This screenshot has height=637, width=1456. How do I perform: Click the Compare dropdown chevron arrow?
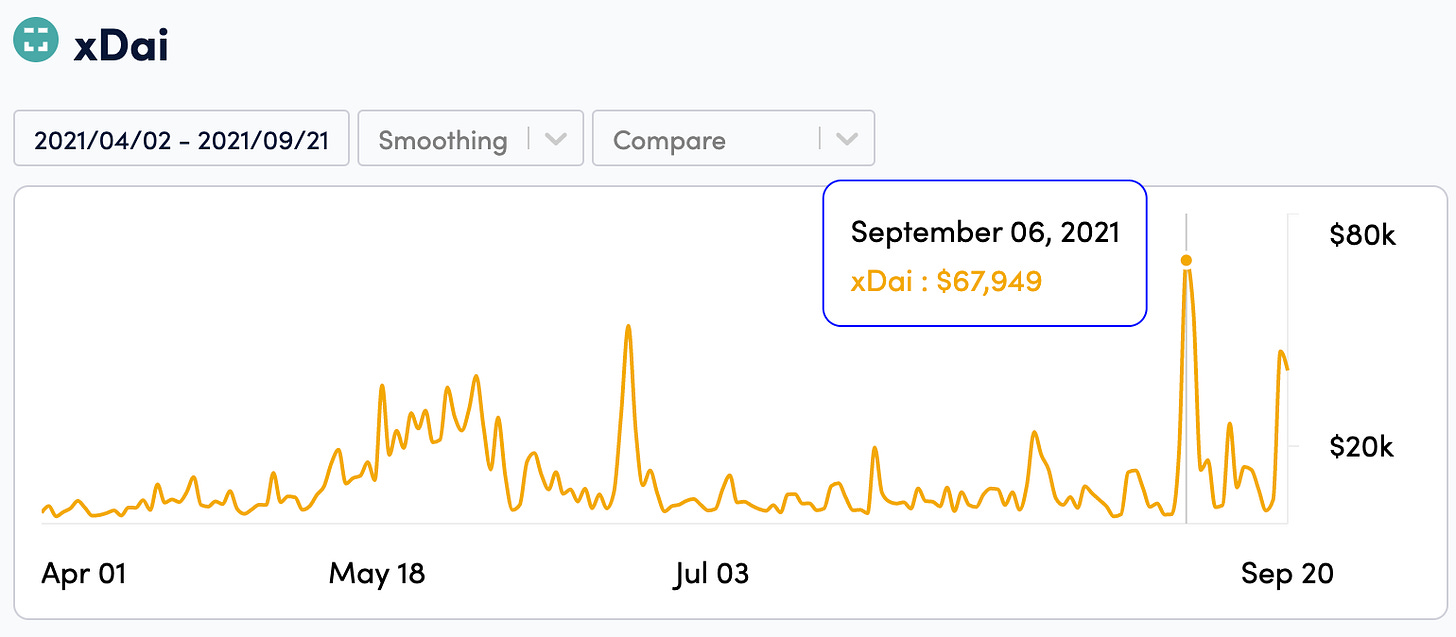(847, 139)
